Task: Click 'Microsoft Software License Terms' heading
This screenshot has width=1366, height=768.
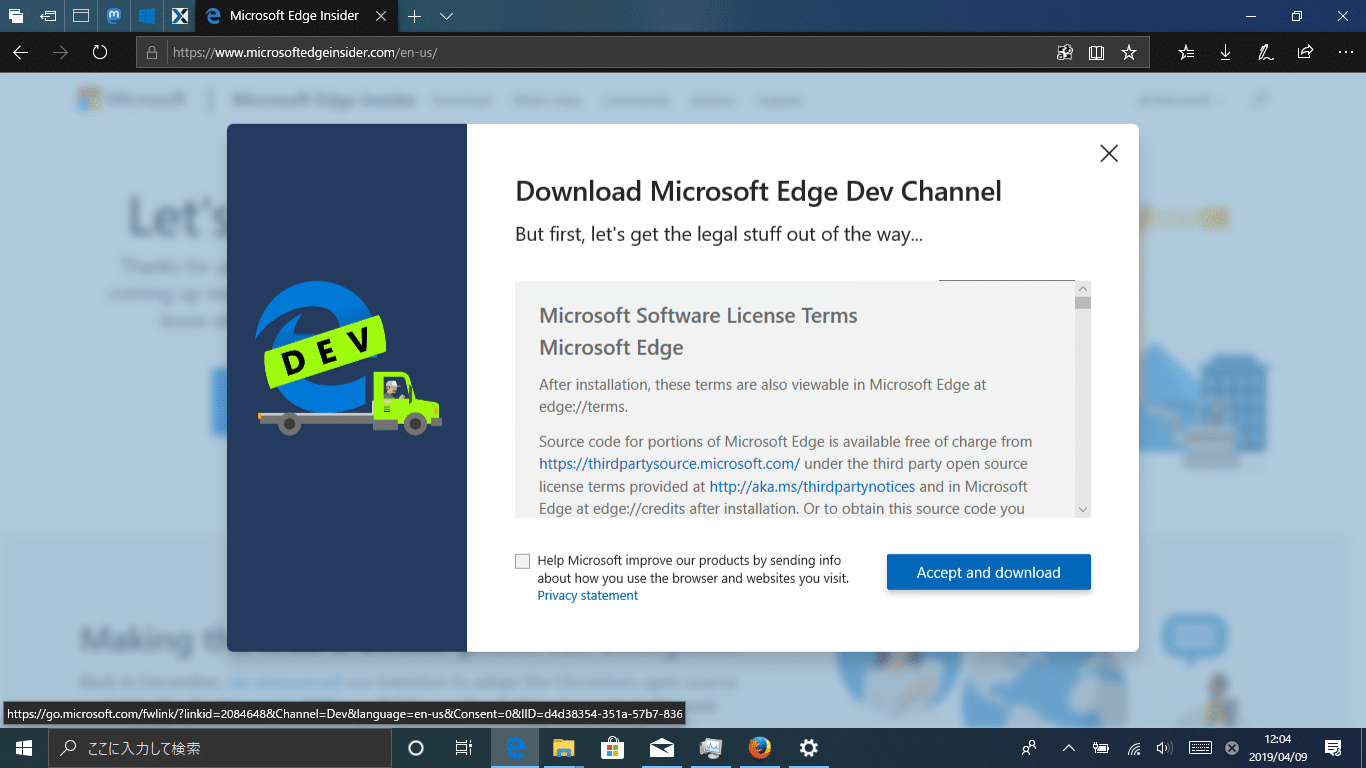Action: click(698, 316)
